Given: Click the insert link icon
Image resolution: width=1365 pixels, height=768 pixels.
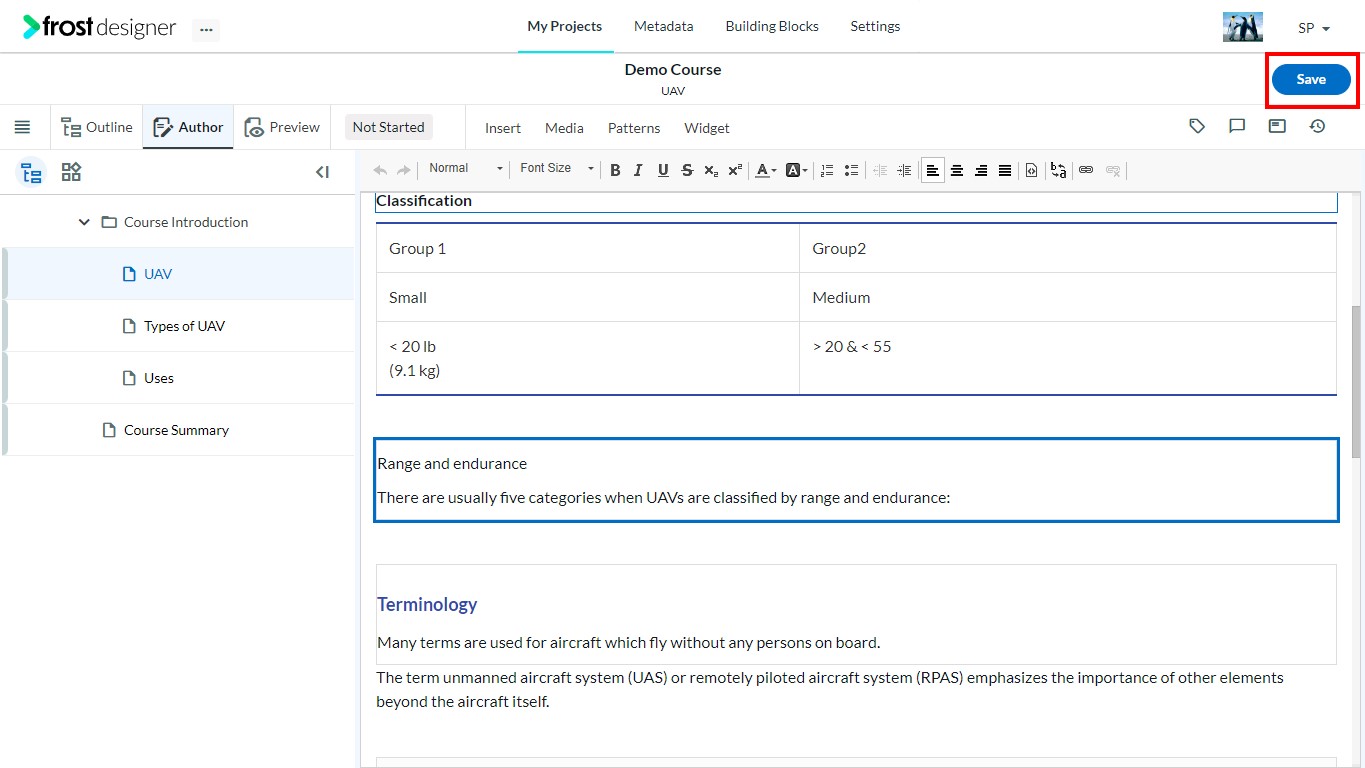Looking at the screenshot, I should [1086, 170].
